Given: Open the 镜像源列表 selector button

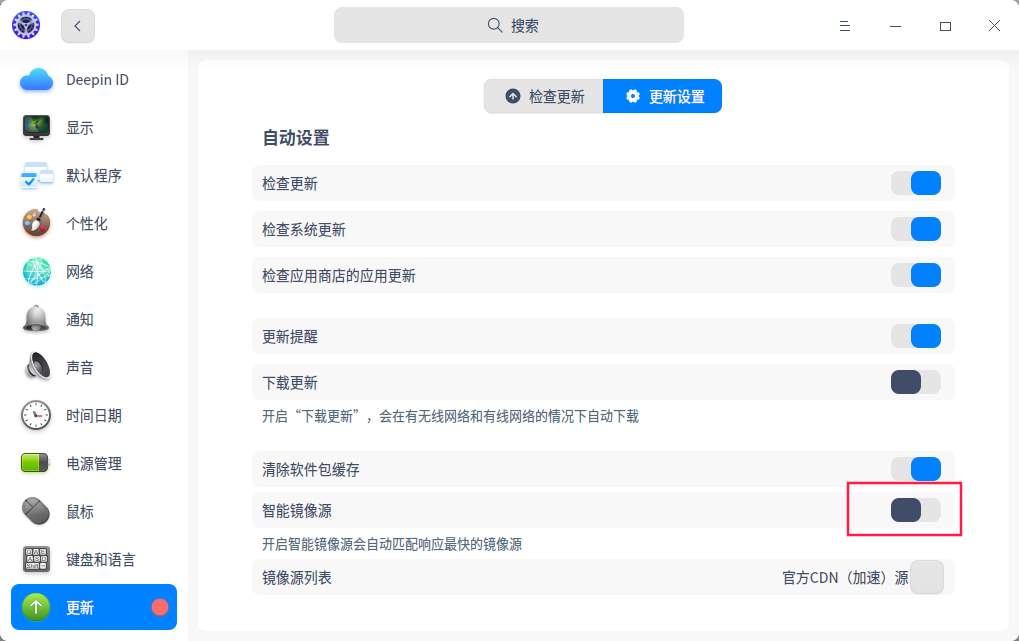Looking at the screenshot, I should click(927, 577).
